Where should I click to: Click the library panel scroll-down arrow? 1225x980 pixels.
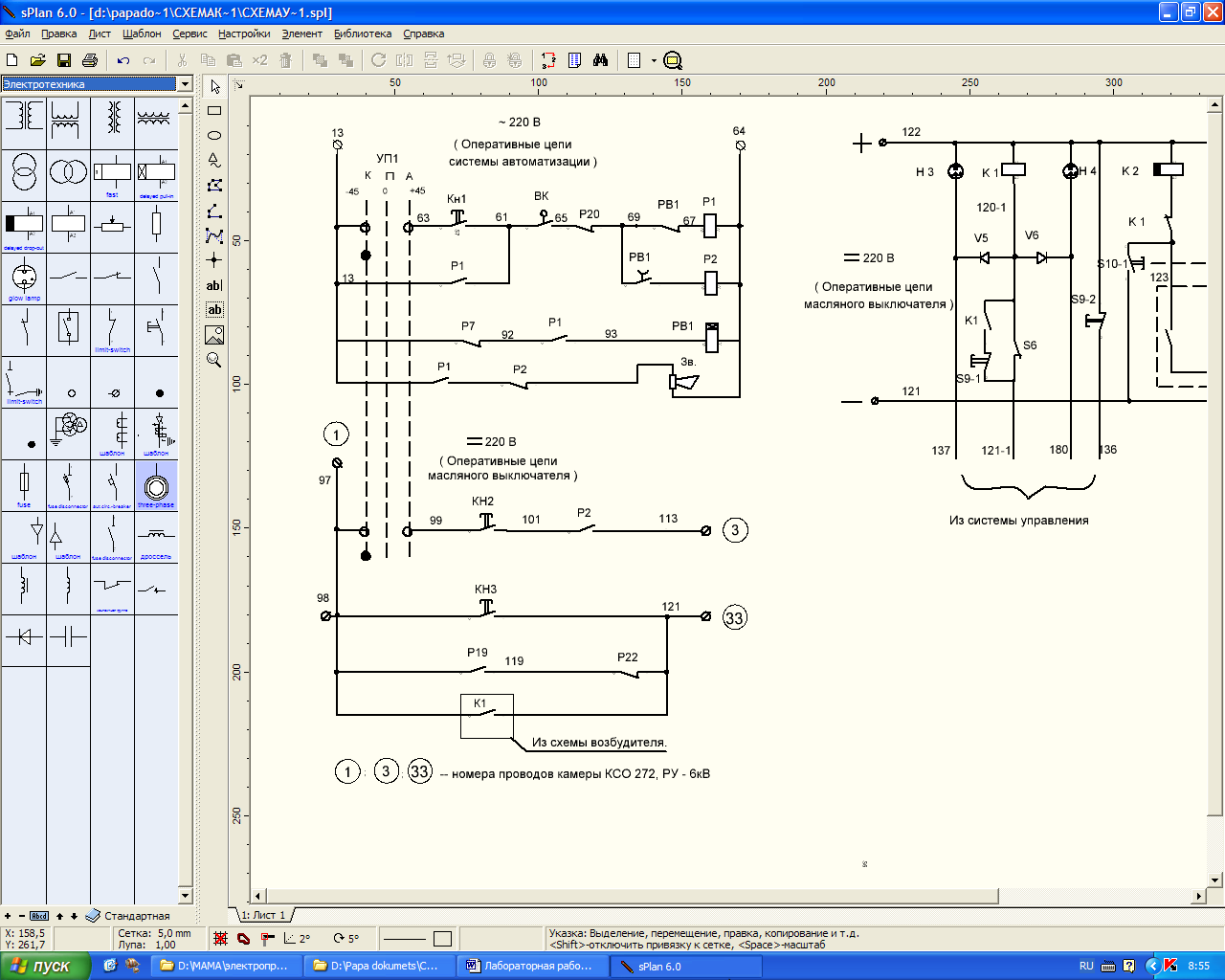click(186, 897)
